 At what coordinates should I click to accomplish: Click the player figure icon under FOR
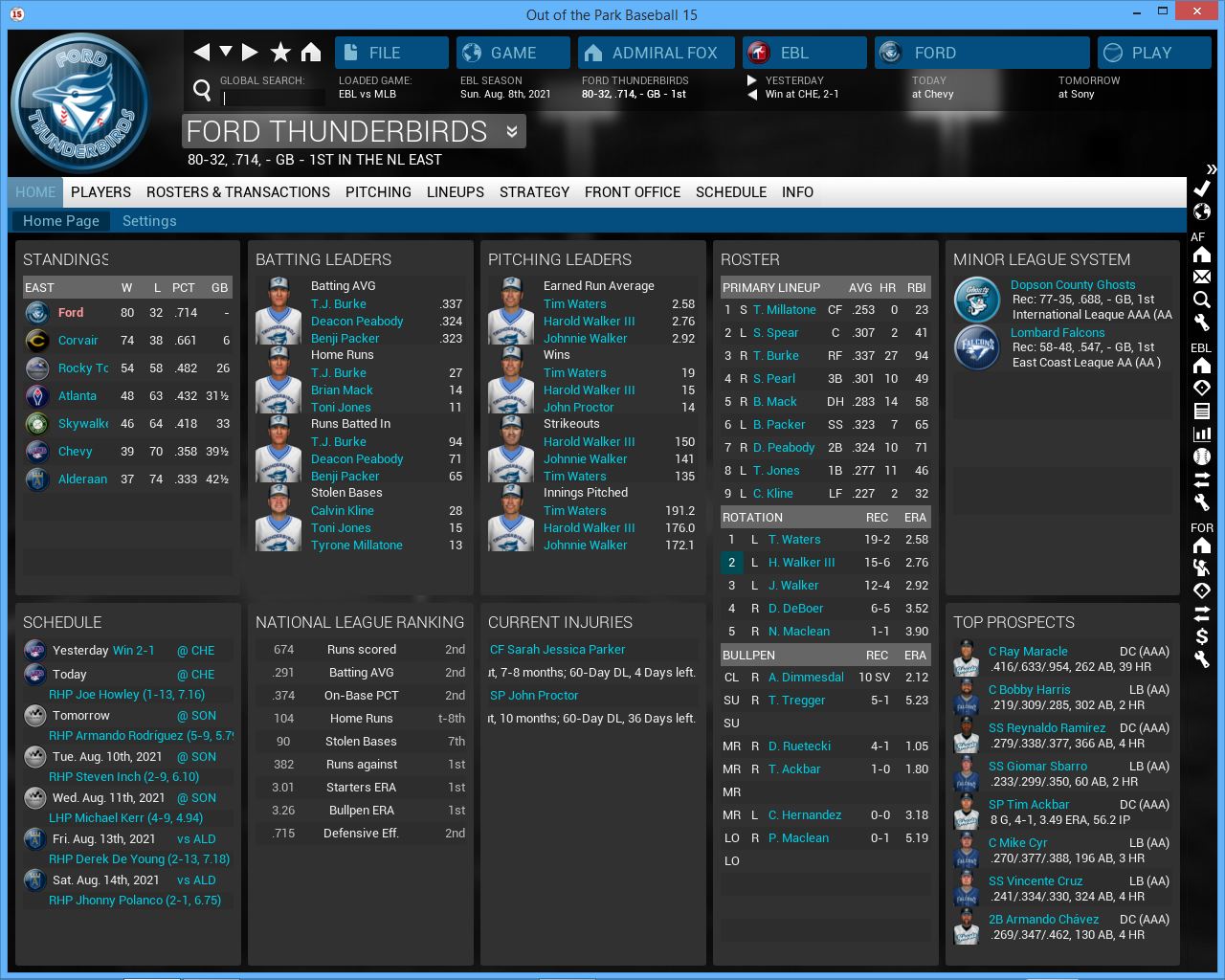(1202, 568)
